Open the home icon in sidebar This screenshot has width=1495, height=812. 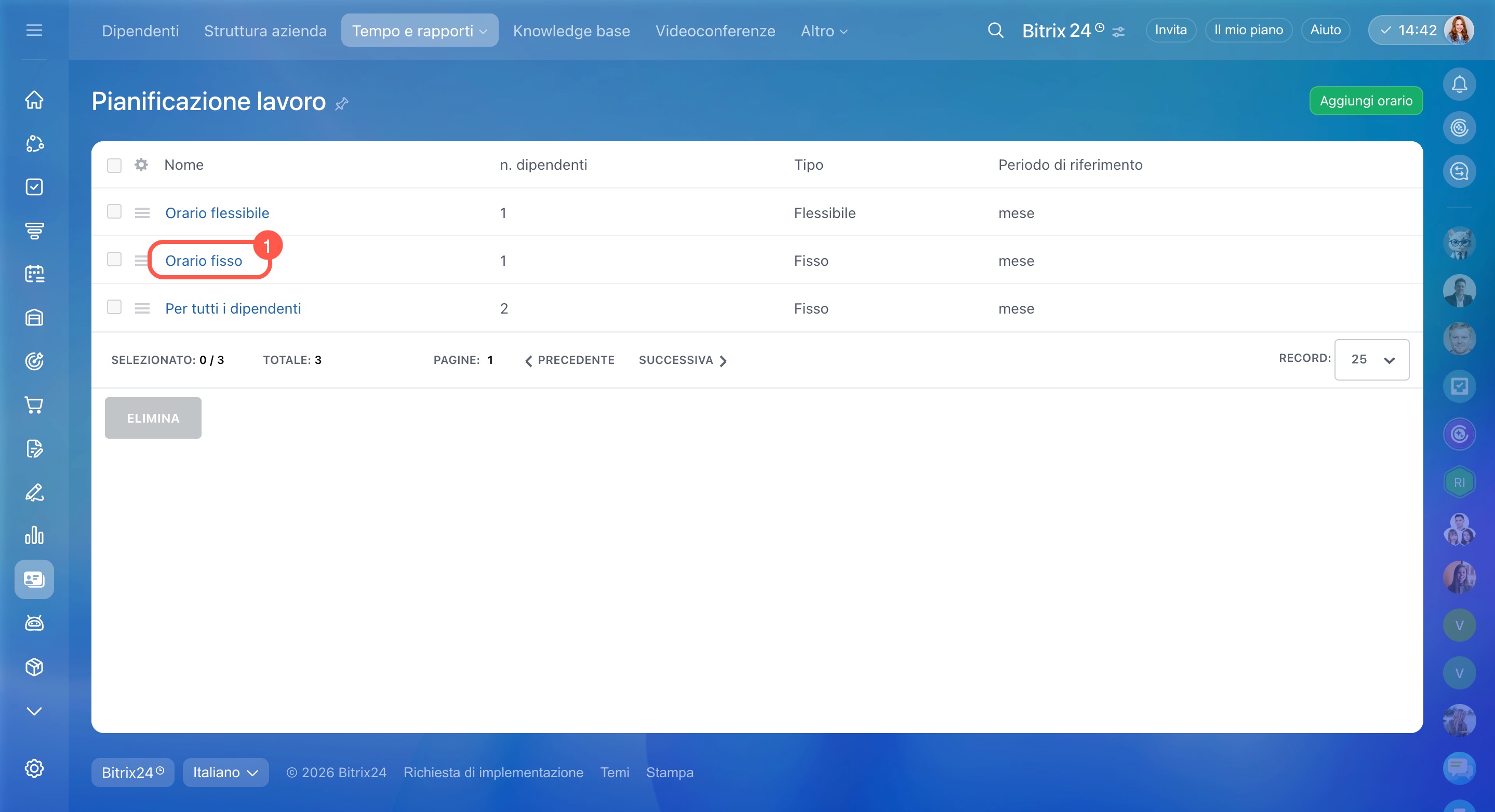pyautogui.click(x=34, y=100)
